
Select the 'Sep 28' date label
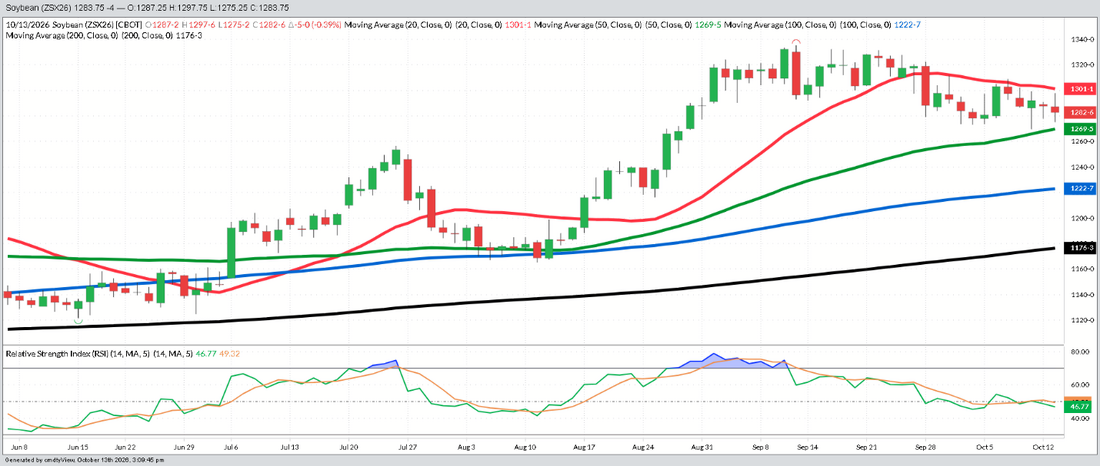pos(927,446)
